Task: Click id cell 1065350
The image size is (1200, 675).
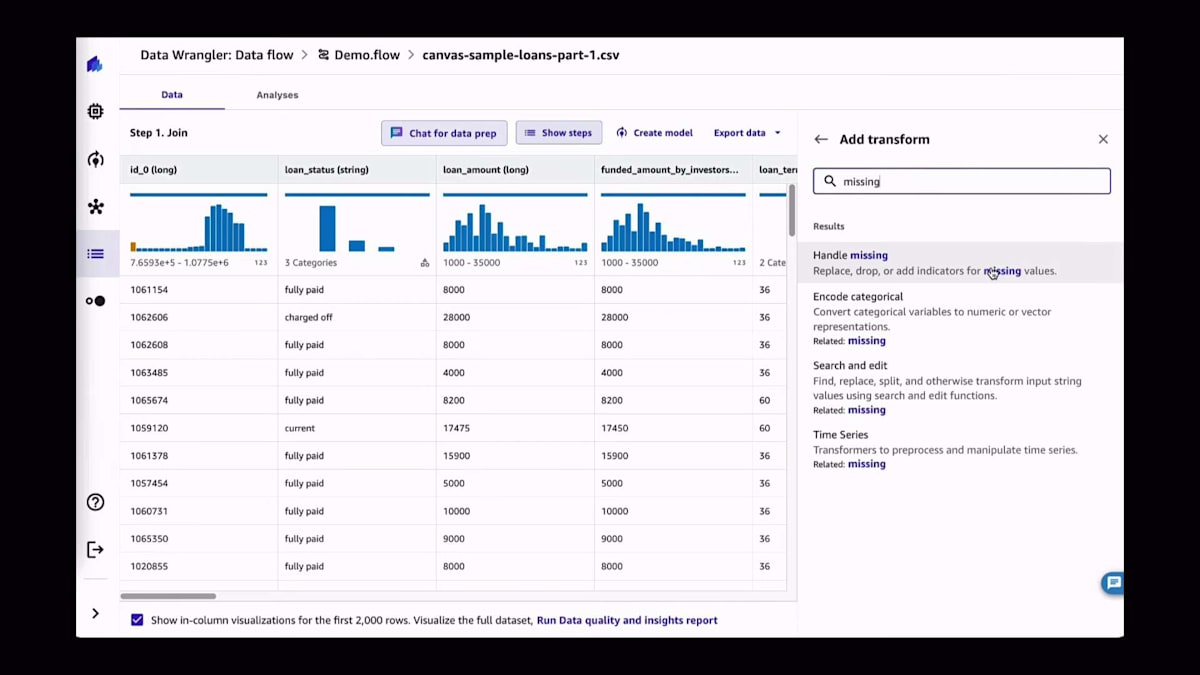Action: [199, 539]
